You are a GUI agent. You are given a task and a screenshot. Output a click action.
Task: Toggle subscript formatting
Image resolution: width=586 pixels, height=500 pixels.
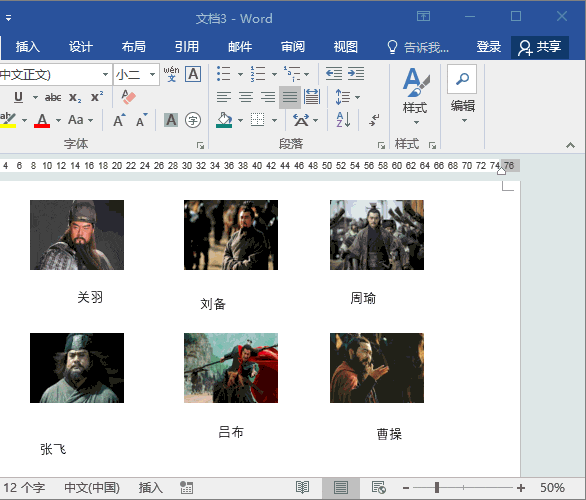click(75, 98)
